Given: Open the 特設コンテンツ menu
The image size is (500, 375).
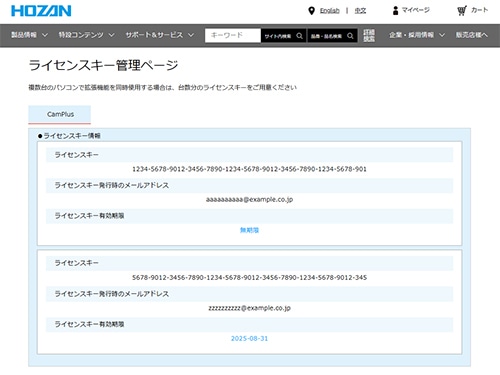Looking at the screenshot, I should pos(81,35).
